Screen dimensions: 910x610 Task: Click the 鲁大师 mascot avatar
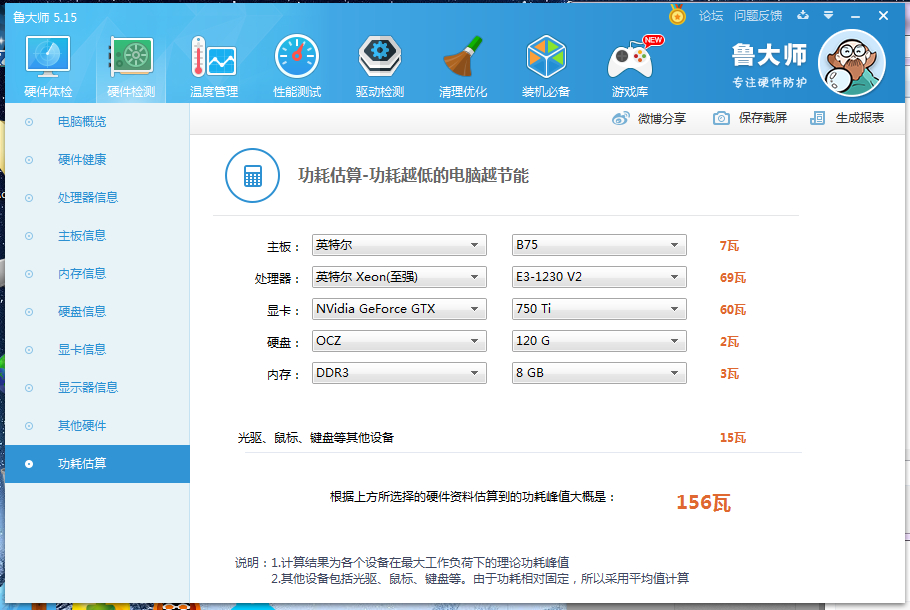click(x=851, y=63)
